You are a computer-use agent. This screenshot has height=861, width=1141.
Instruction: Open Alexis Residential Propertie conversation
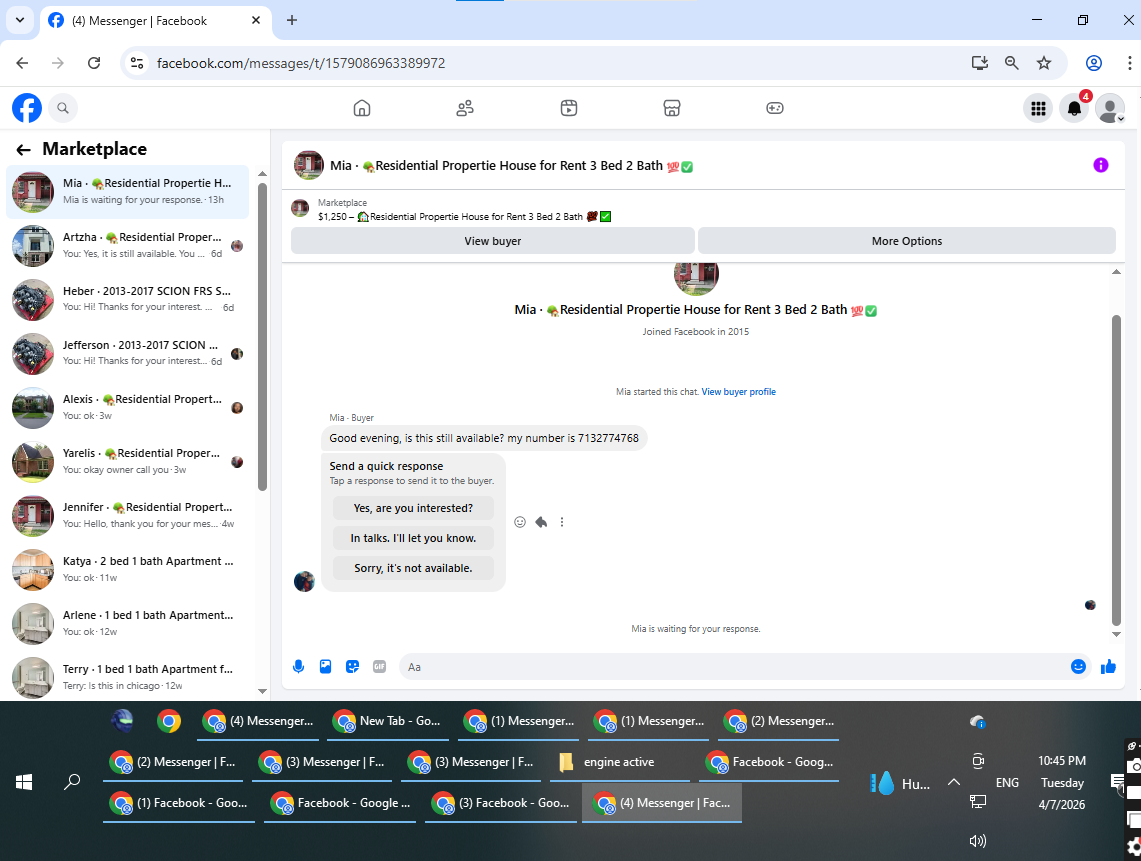coord(127,408)
